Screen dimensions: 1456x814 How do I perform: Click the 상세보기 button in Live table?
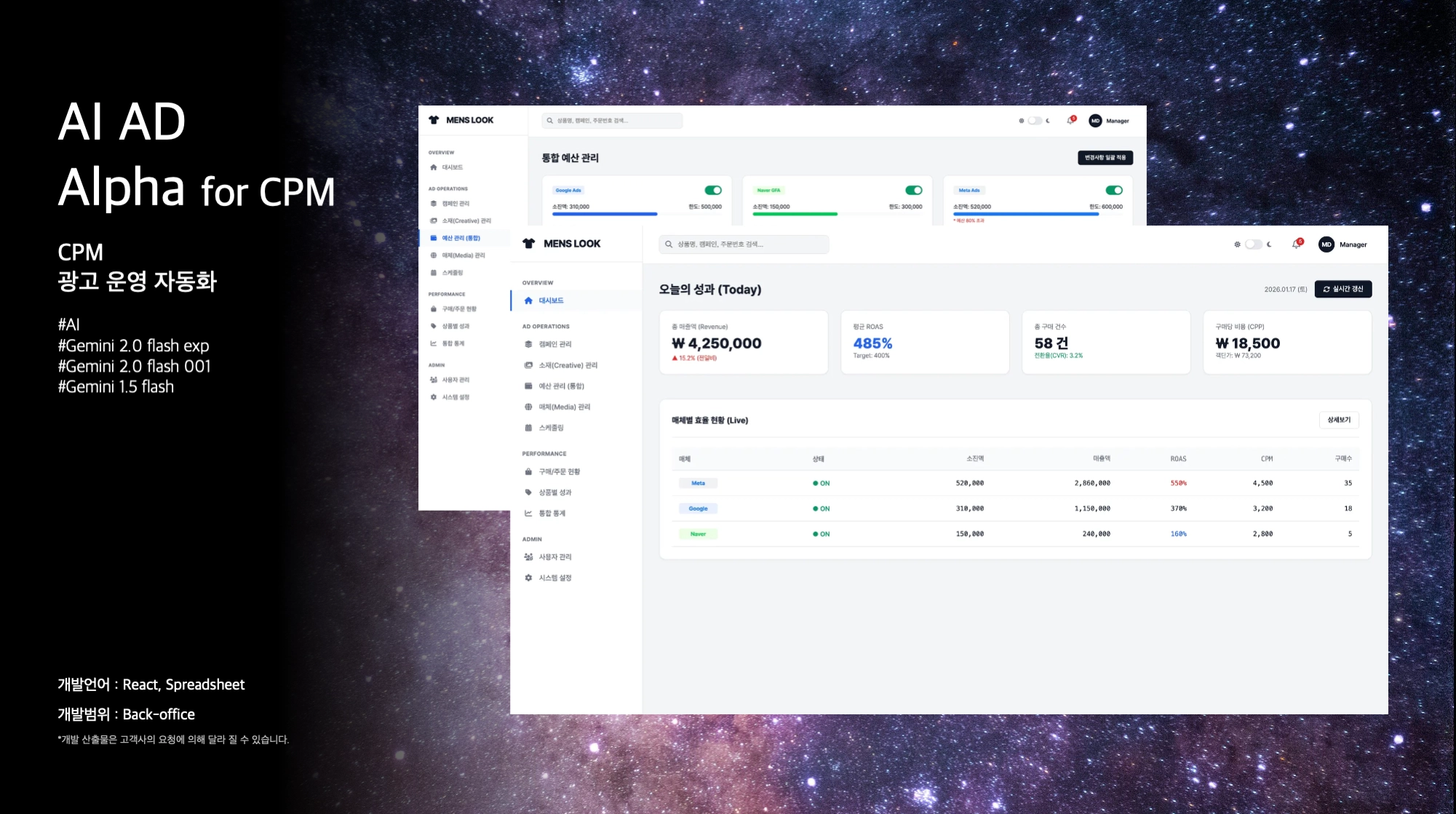coord(1338,420)
